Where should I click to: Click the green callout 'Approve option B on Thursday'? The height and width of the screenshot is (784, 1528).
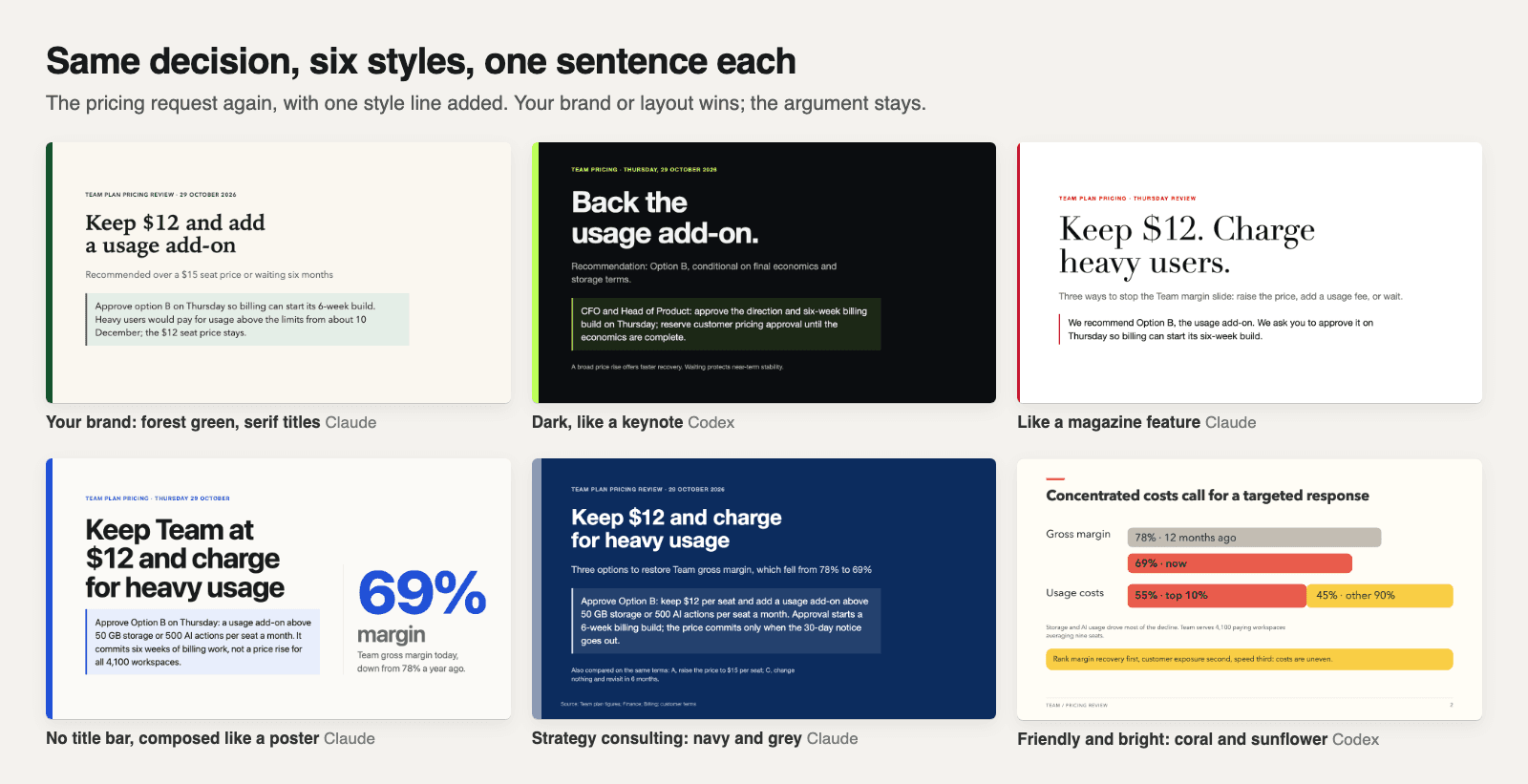[x=247, y=320]
